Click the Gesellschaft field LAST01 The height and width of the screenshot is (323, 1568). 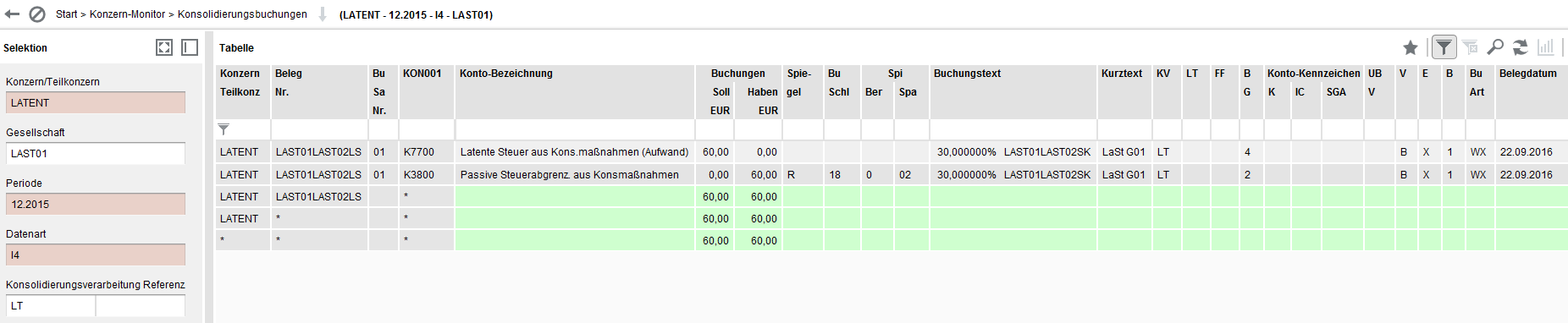tap(96, 154)
